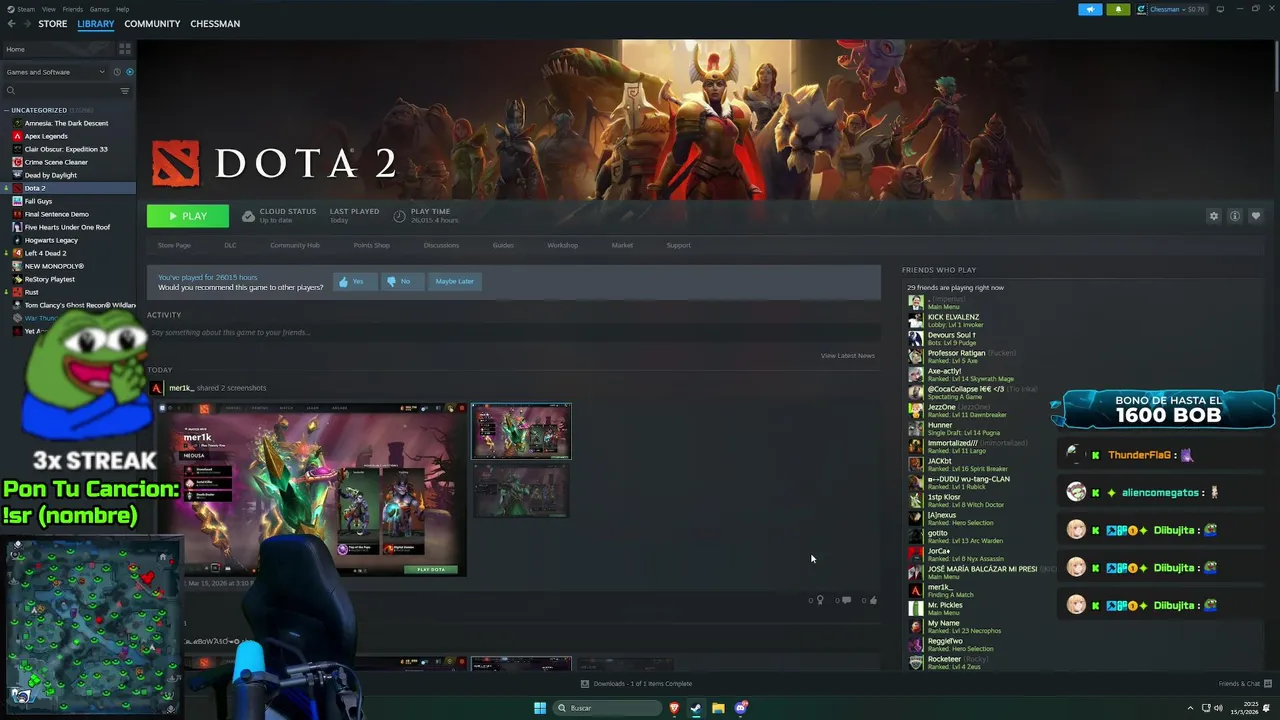
Task: Click Maybe Later button
Action: click(454, 281)
